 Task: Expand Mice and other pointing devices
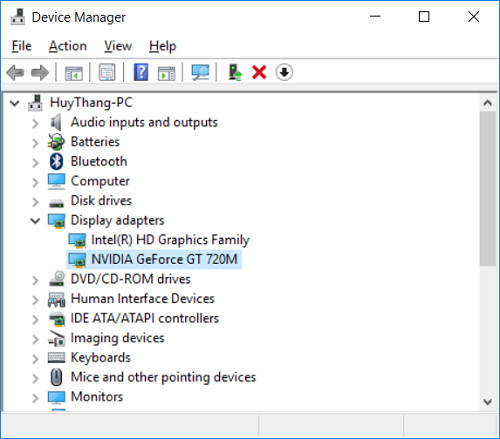coord(35,379)
